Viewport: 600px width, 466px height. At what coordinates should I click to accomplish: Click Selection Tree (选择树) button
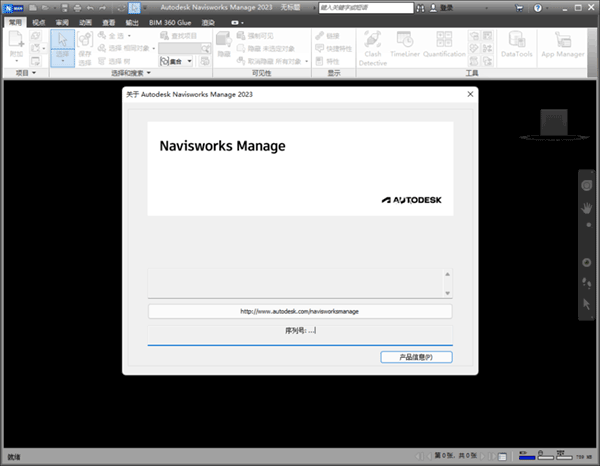click(x=114, y=61)
